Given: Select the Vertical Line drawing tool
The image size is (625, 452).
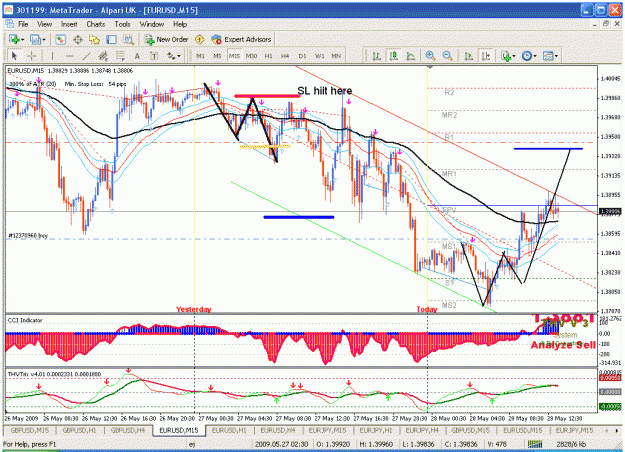Looking at the screenshot, I should (52, 56).
